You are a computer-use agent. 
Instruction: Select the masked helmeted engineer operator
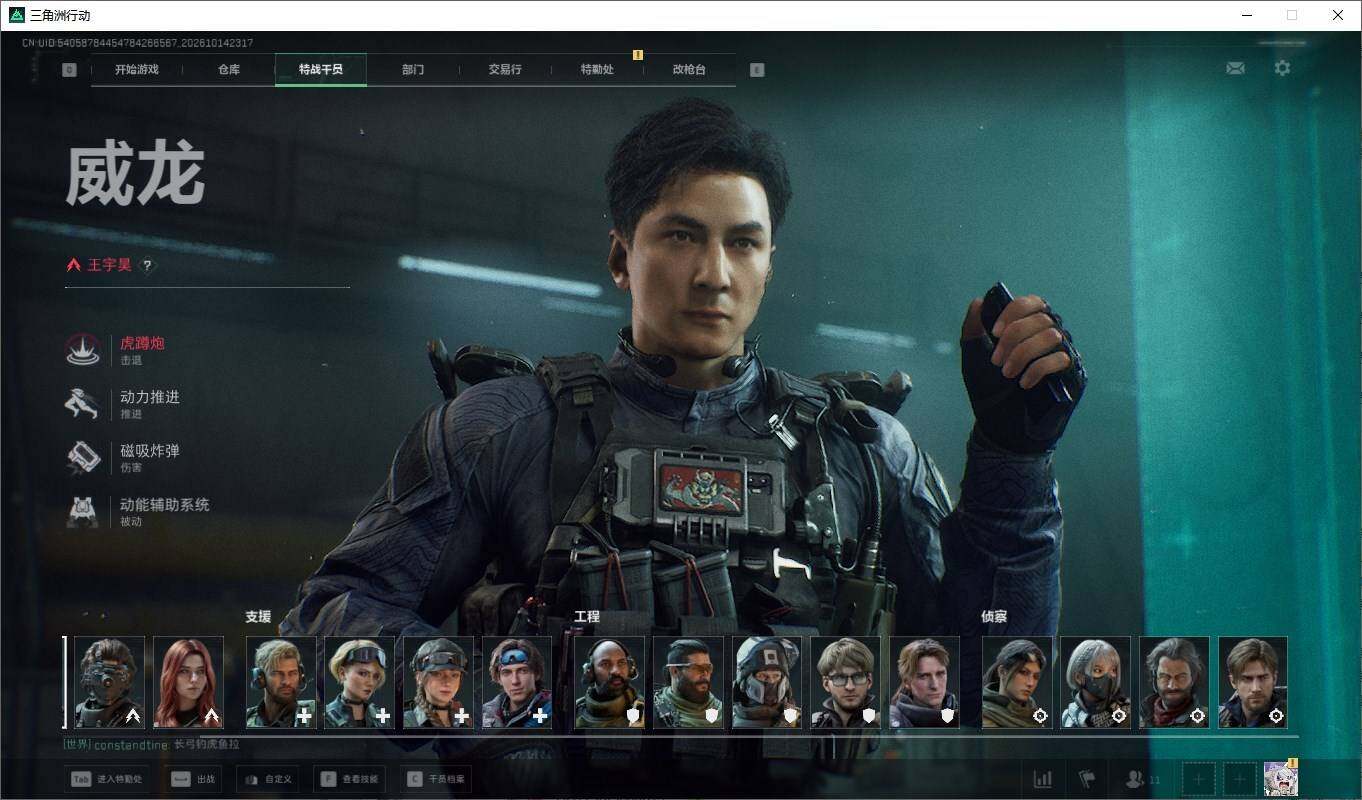point(767,682)
